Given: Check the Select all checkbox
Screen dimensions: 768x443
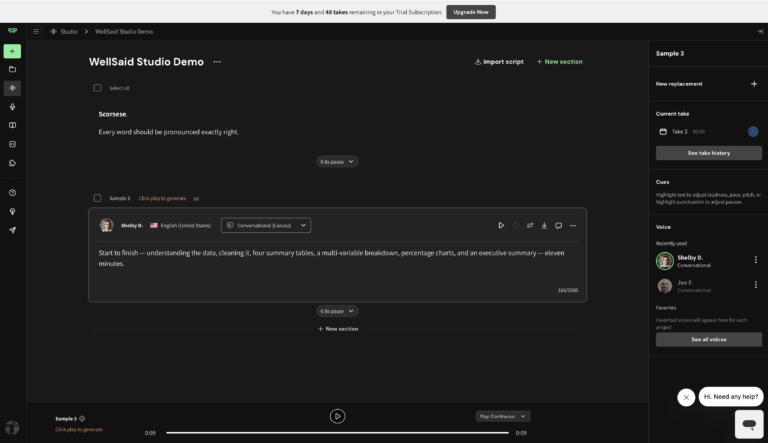Looking at the screenshot, I should point(97,88).
